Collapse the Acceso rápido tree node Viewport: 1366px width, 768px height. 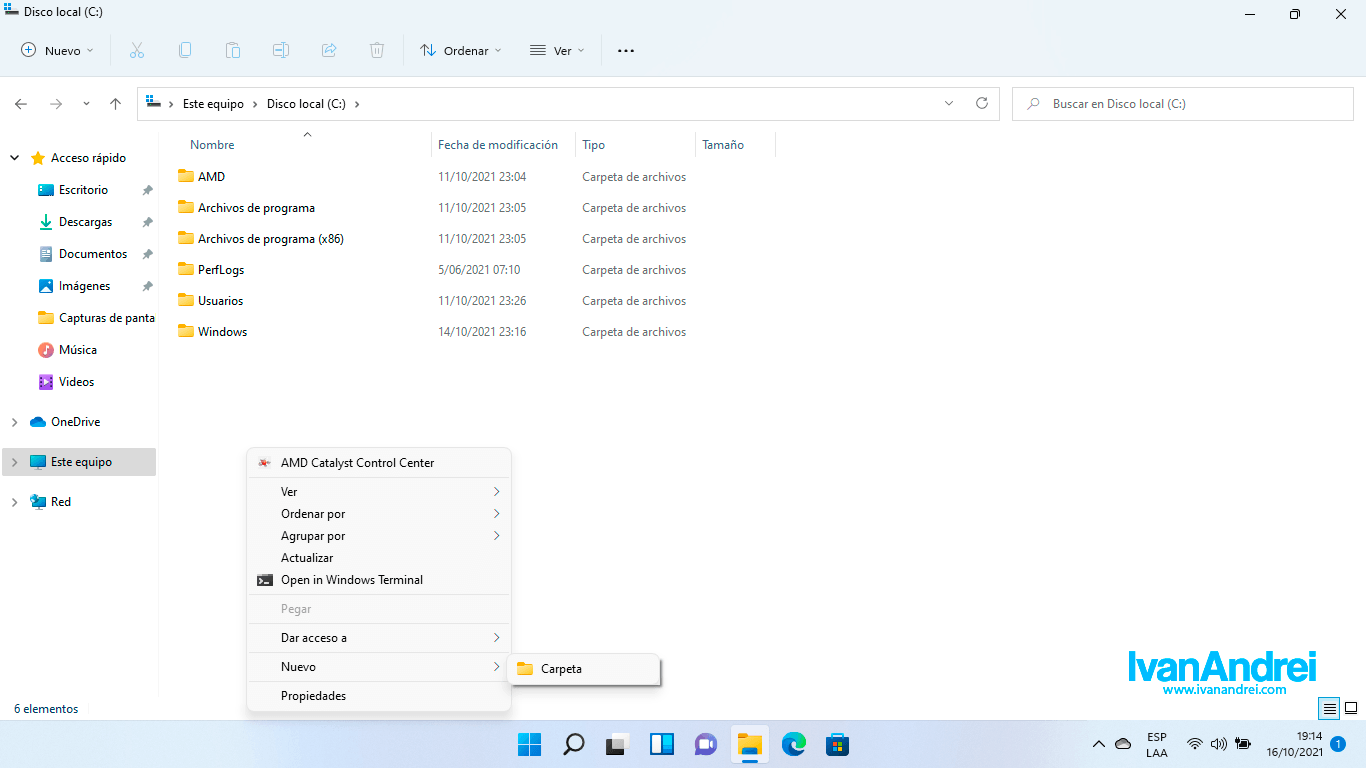point(14,158)
